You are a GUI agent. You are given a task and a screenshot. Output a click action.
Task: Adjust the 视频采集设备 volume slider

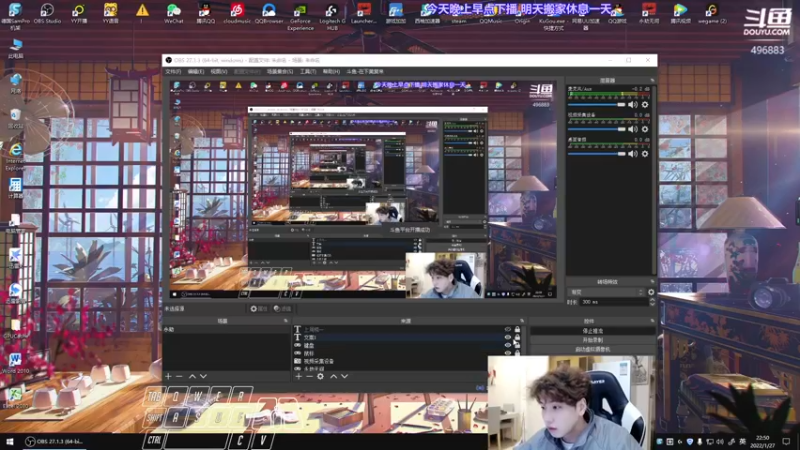click(596, 129)
